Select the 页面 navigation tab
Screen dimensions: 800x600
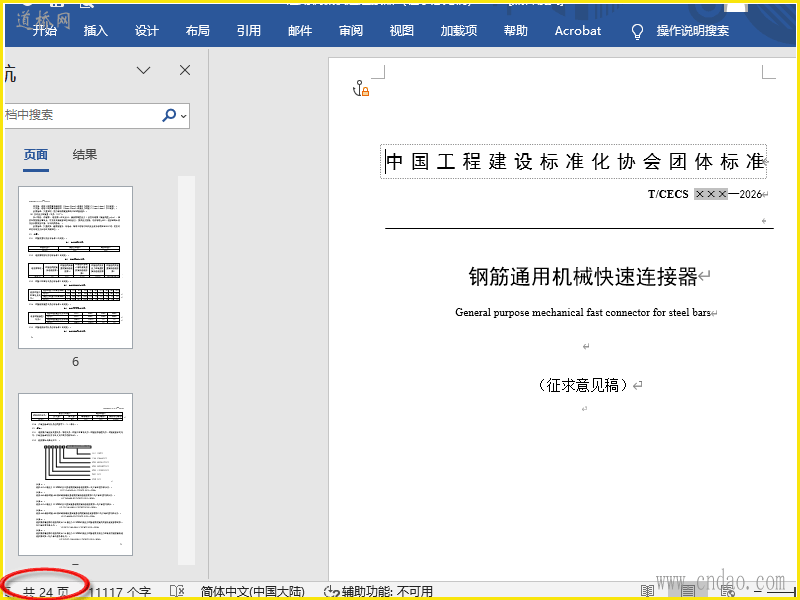point(36,155)
